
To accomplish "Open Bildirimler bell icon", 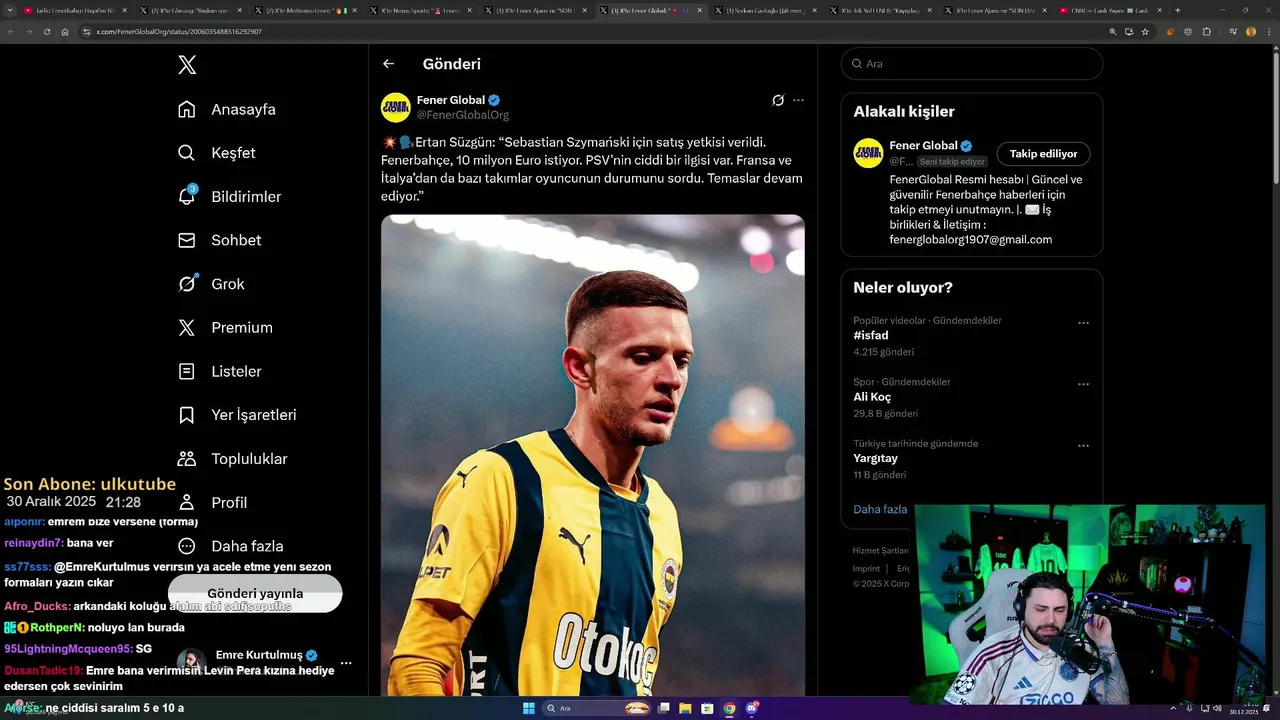I will pos(187,196).
